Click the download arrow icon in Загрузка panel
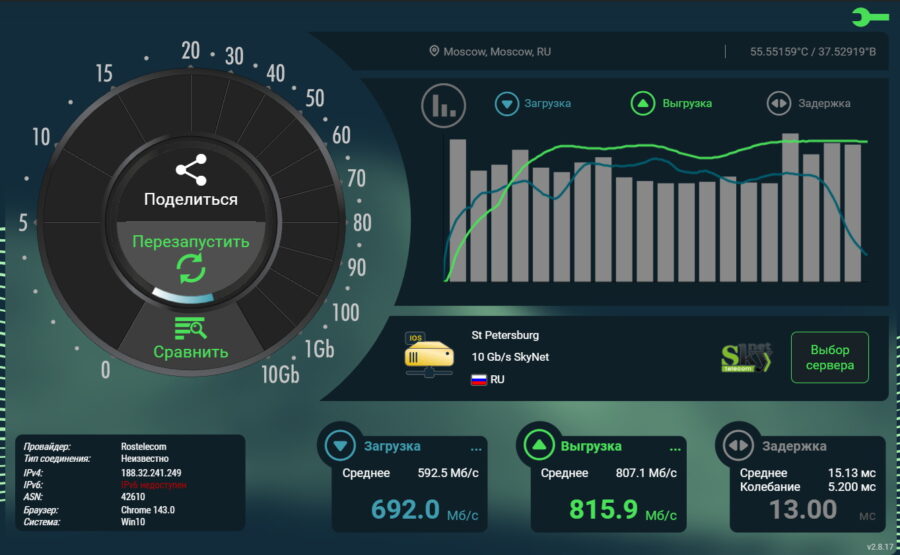The width and height of the screenshot is (900, 555). [342, 446]
